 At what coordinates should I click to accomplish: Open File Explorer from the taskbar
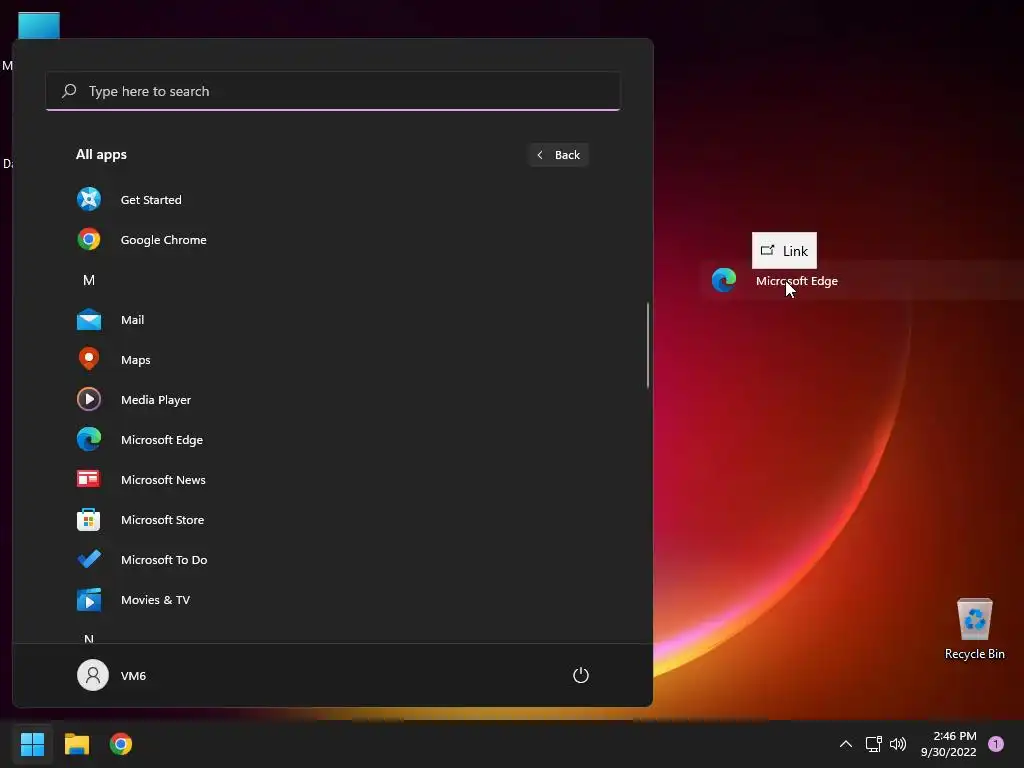[x=76, y=744]
